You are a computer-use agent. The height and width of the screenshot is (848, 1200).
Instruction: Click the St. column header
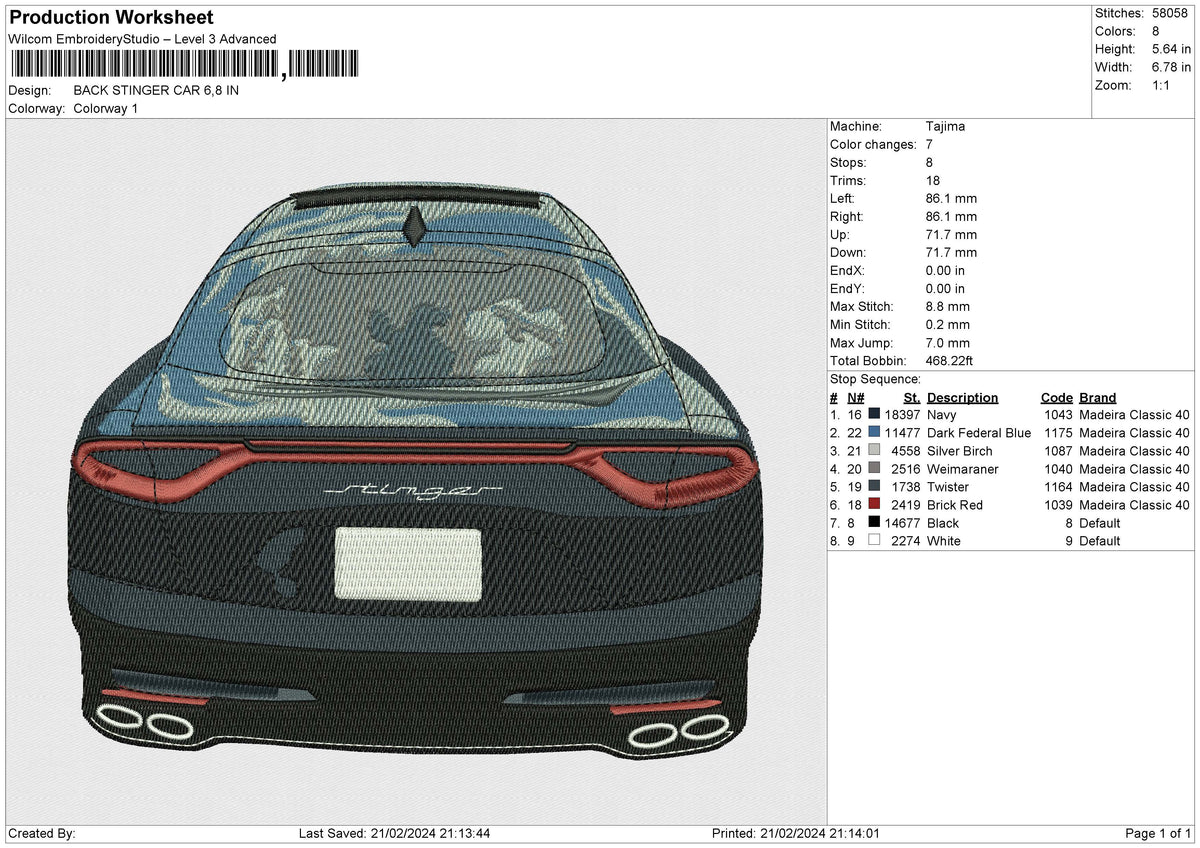912,397
